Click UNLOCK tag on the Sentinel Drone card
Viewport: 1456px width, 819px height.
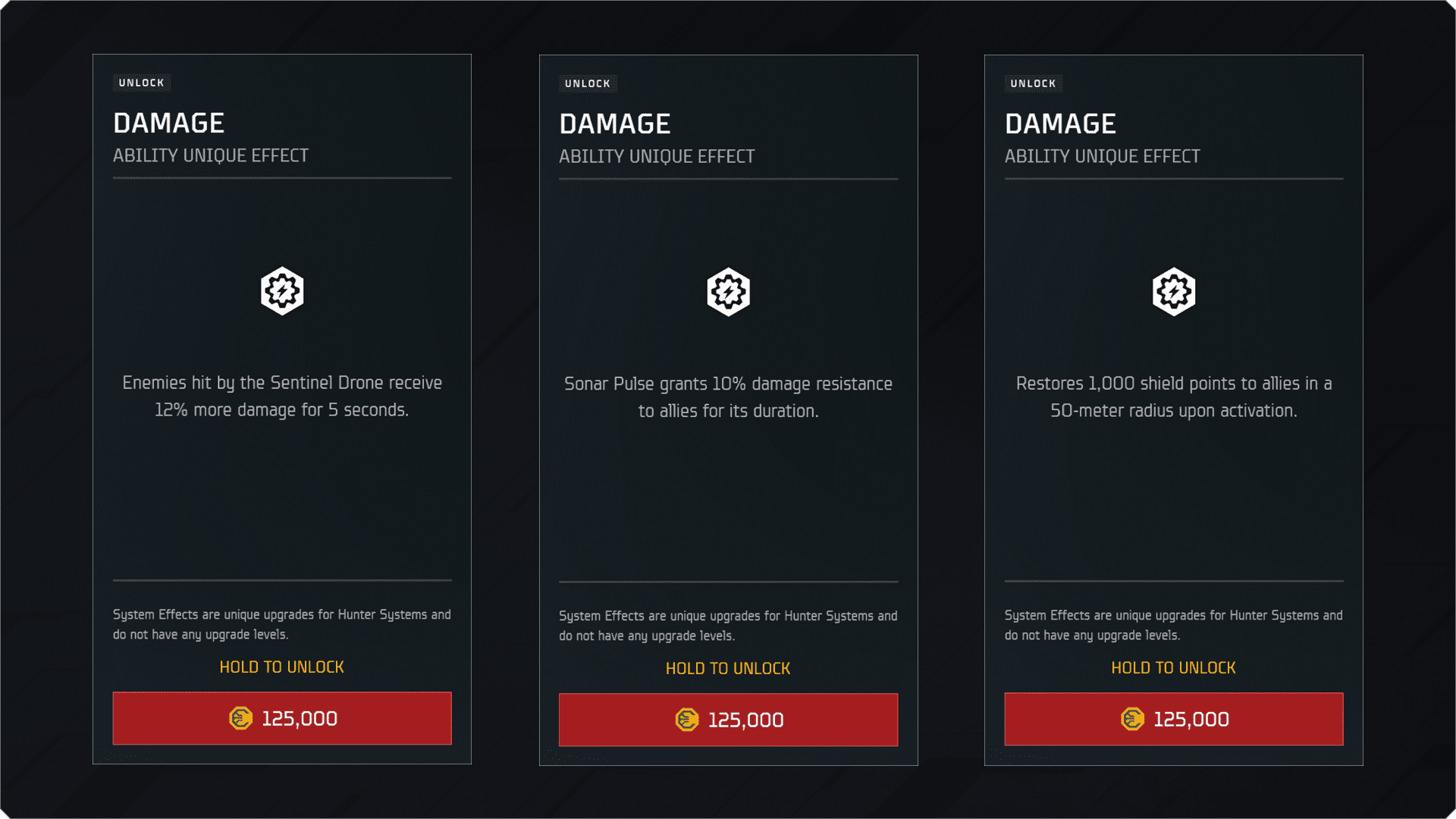[142, 83]
